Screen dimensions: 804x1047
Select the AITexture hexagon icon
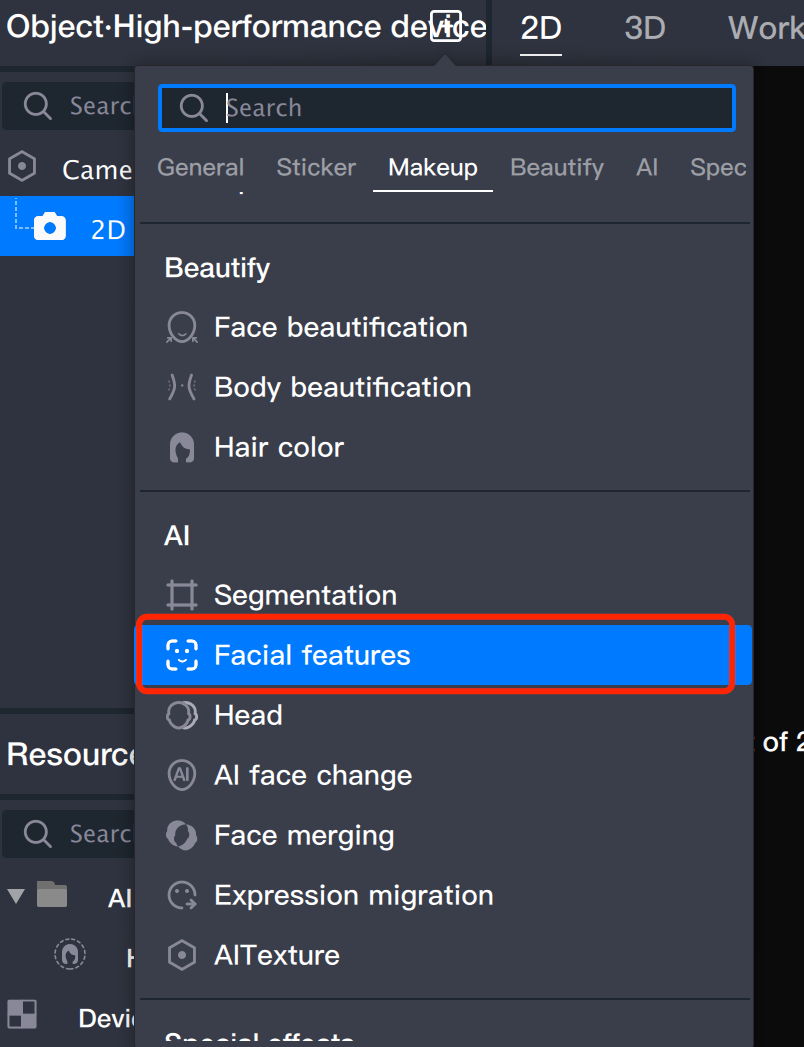point(182,956)
